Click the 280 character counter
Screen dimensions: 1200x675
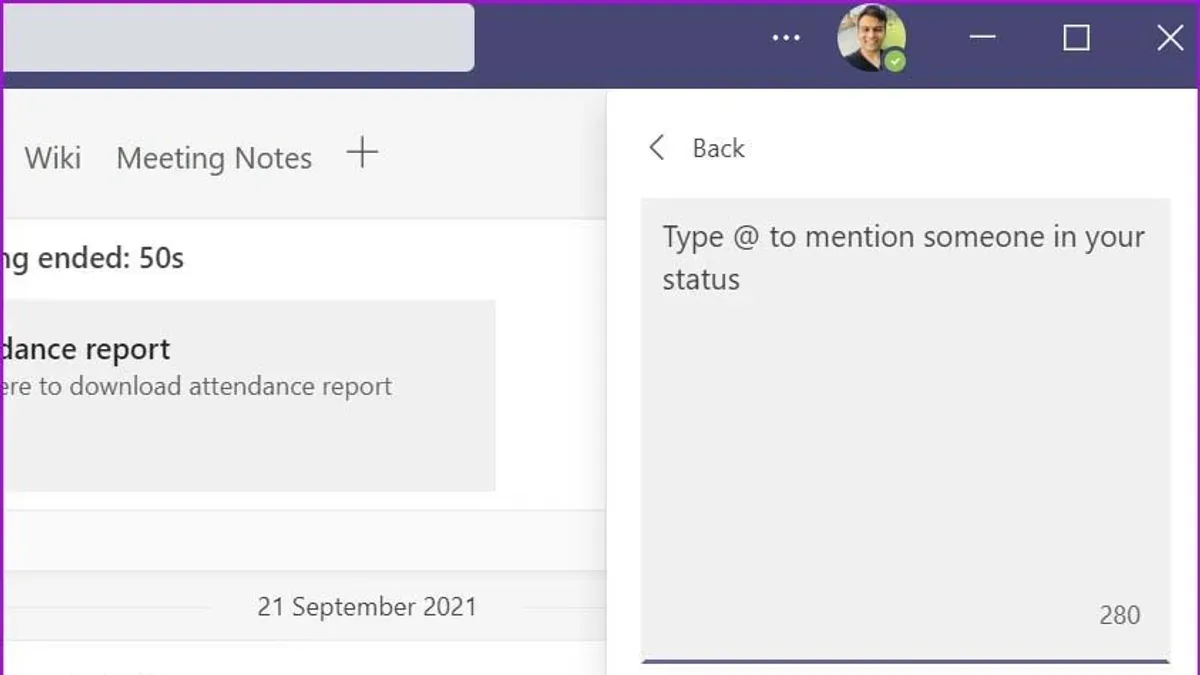point(1120,615)
